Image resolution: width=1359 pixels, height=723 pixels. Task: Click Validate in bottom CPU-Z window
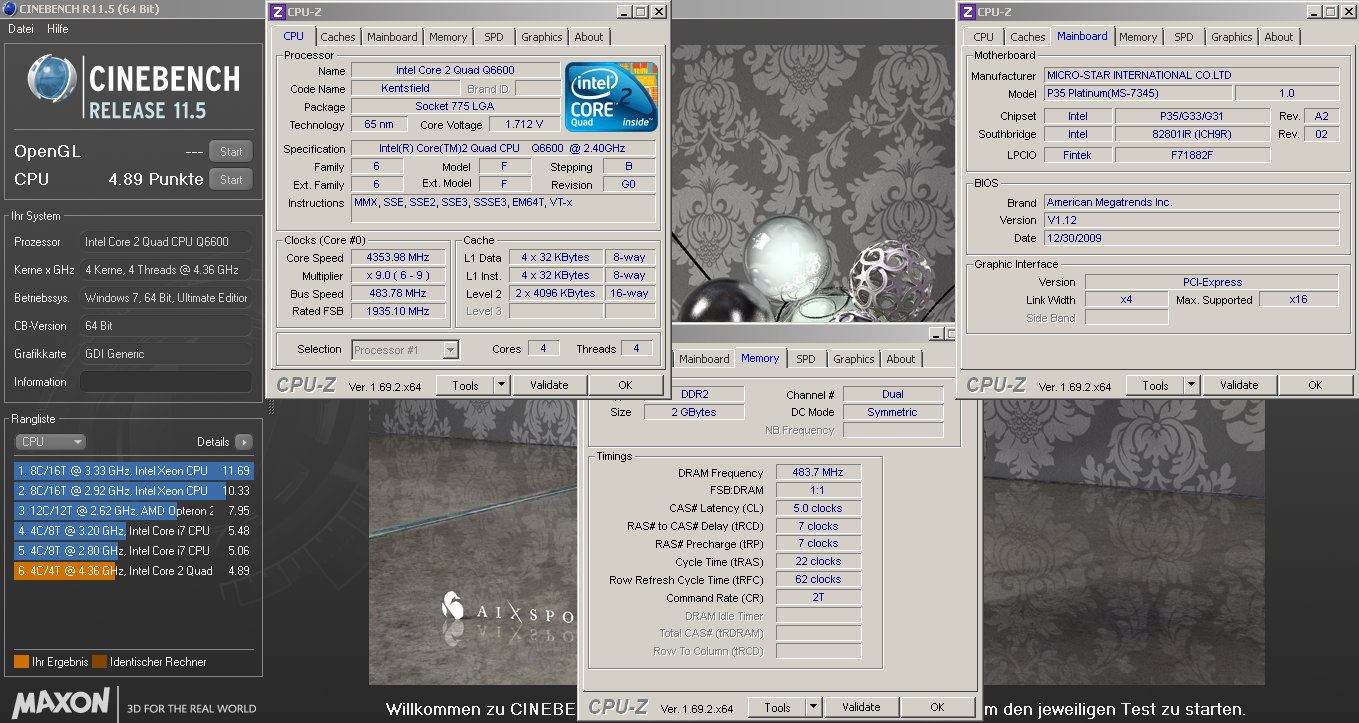pyautogui.click(x=861, y=707)
